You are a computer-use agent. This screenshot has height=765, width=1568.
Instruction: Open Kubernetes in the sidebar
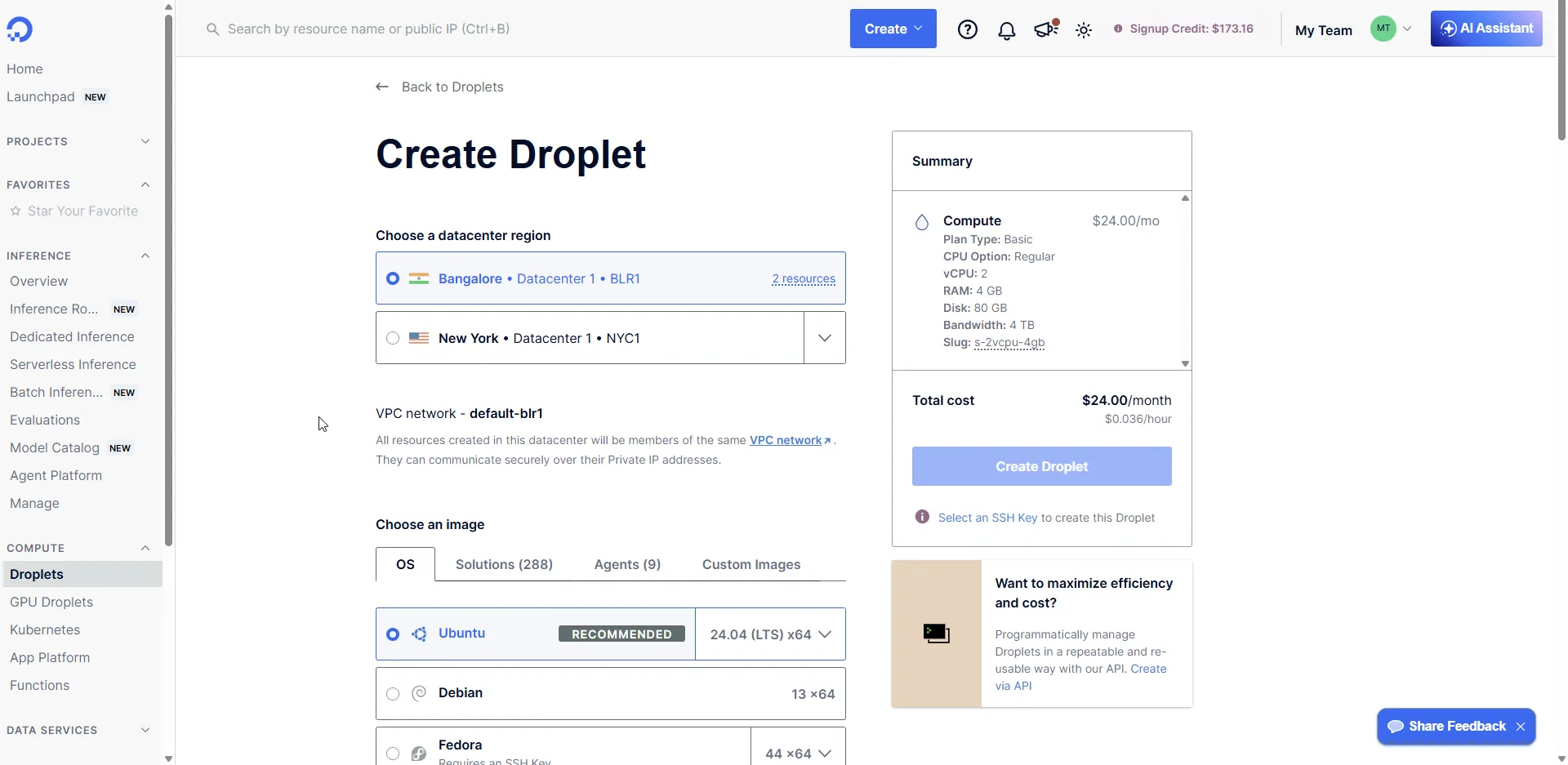click(x=45, y=629)
